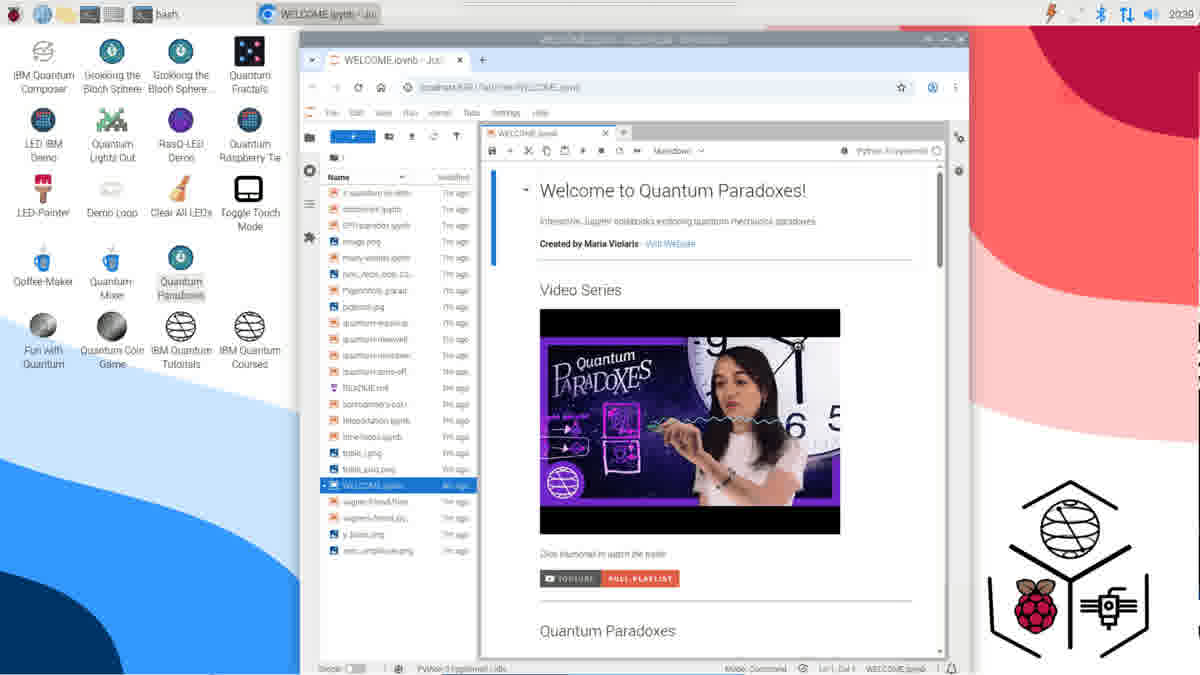The width and height of the screenshot is (1200, 675).
Task: Open the Quantum Paradoxes video thumbnail
Action: [x=690, y=421]
